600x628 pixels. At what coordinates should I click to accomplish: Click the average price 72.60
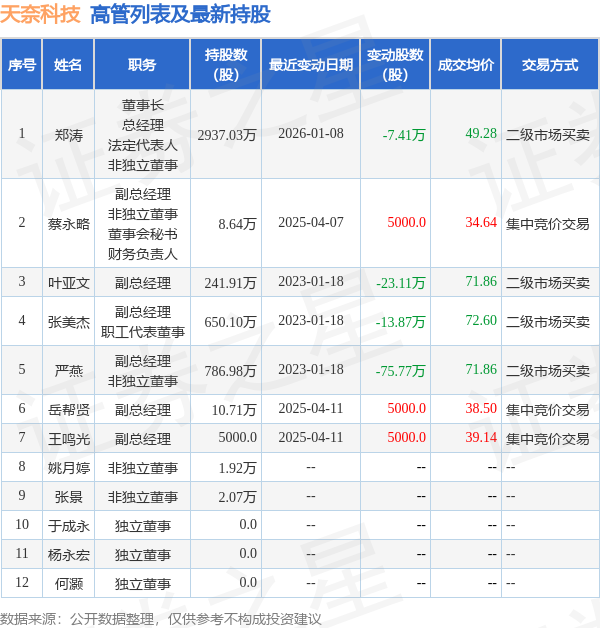tap(481, 320)
